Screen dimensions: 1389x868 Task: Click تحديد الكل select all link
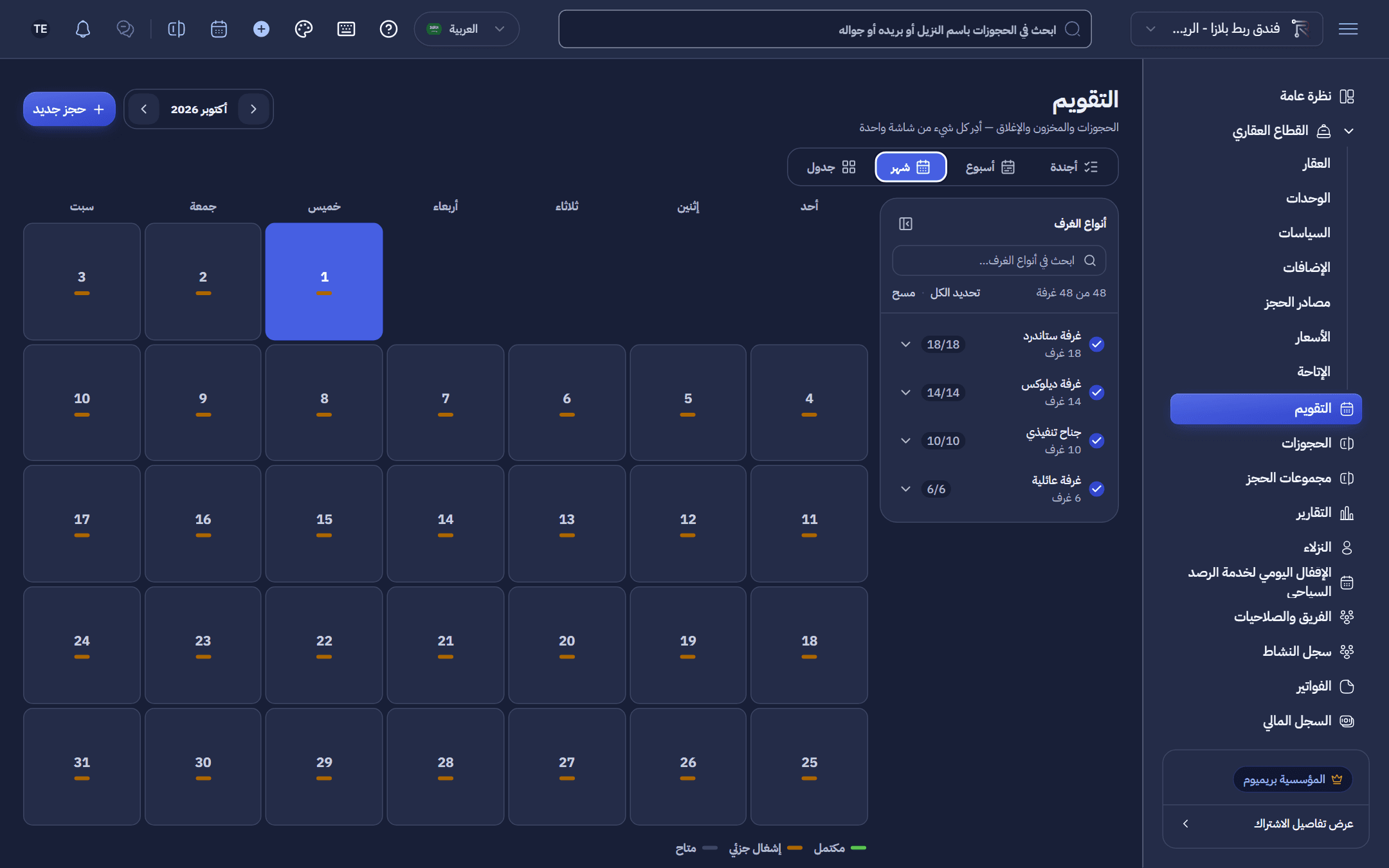[x=955, y=293]
